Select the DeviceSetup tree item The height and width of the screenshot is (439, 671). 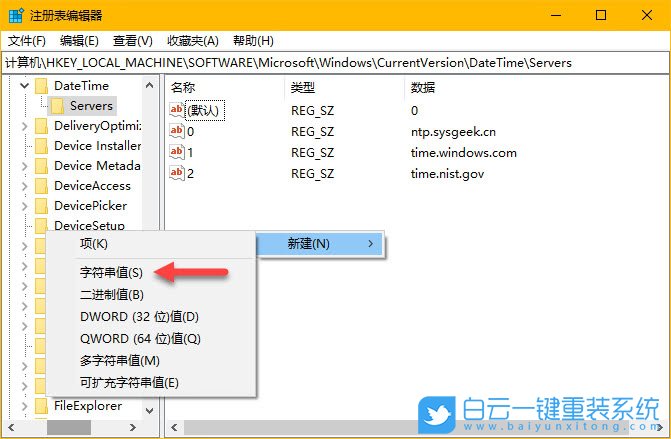89,225
